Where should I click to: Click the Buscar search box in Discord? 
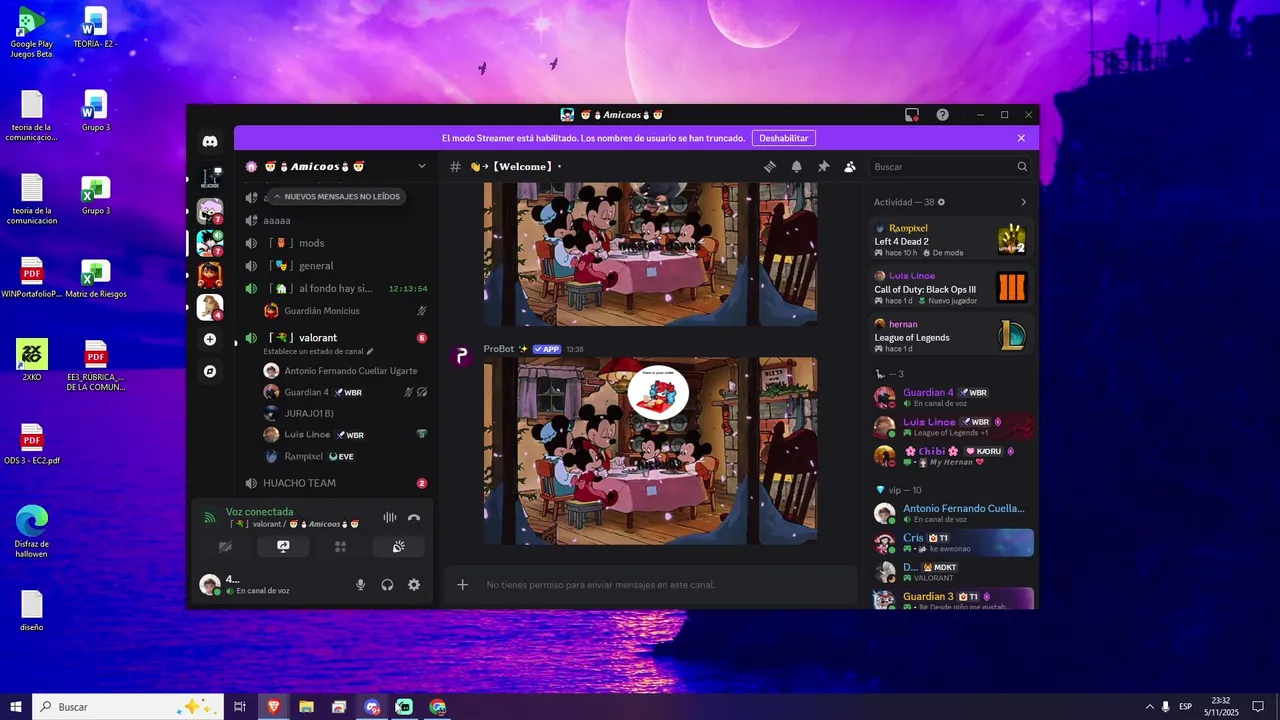[x=950, y=167]
